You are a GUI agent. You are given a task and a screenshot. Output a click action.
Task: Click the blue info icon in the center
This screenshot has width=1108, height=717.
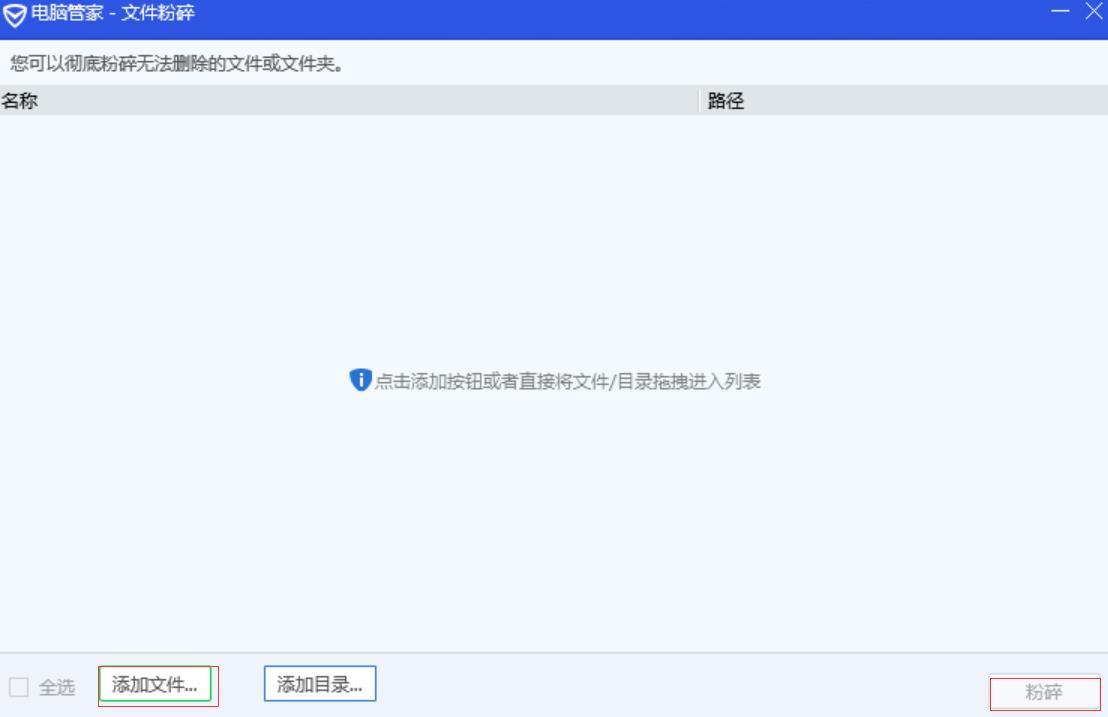(x=361, y=381)
